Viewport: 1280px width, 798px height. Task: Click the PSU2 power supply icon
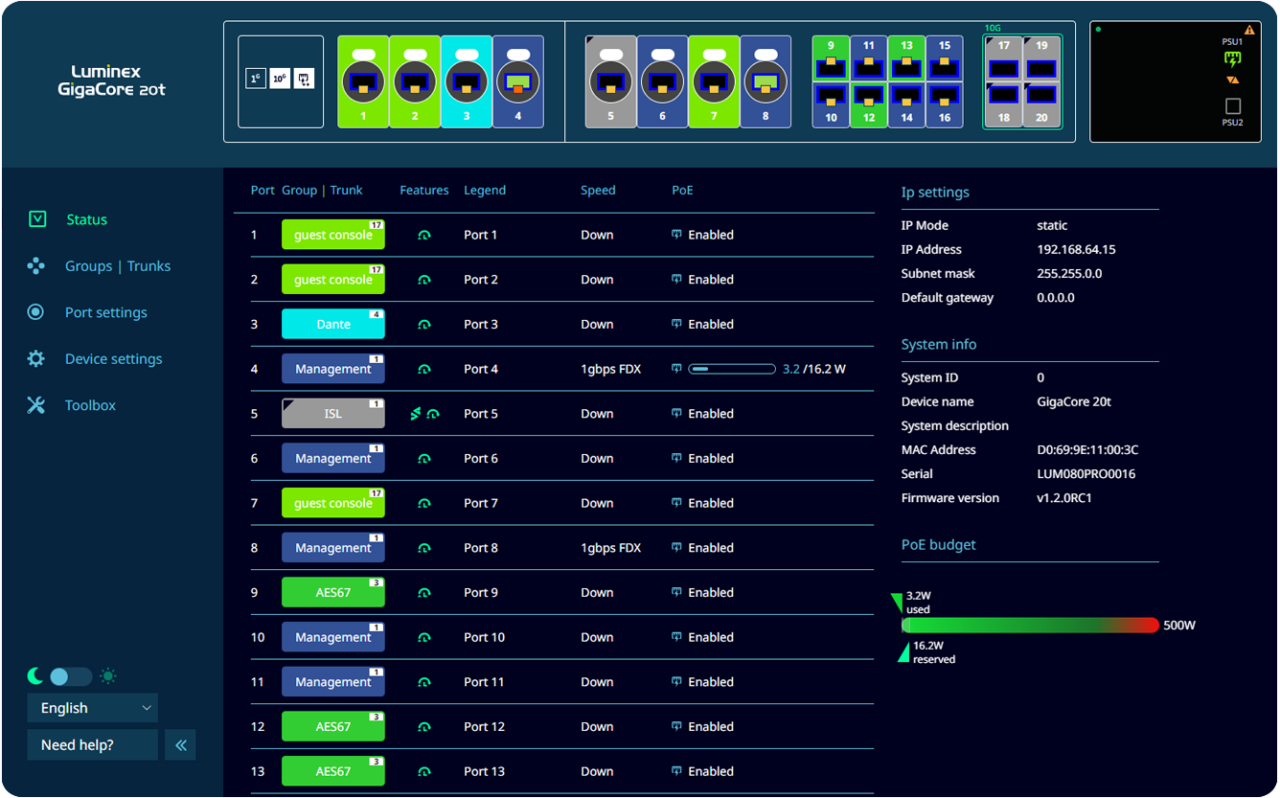pyautogui.click(x=1232, y=106)
